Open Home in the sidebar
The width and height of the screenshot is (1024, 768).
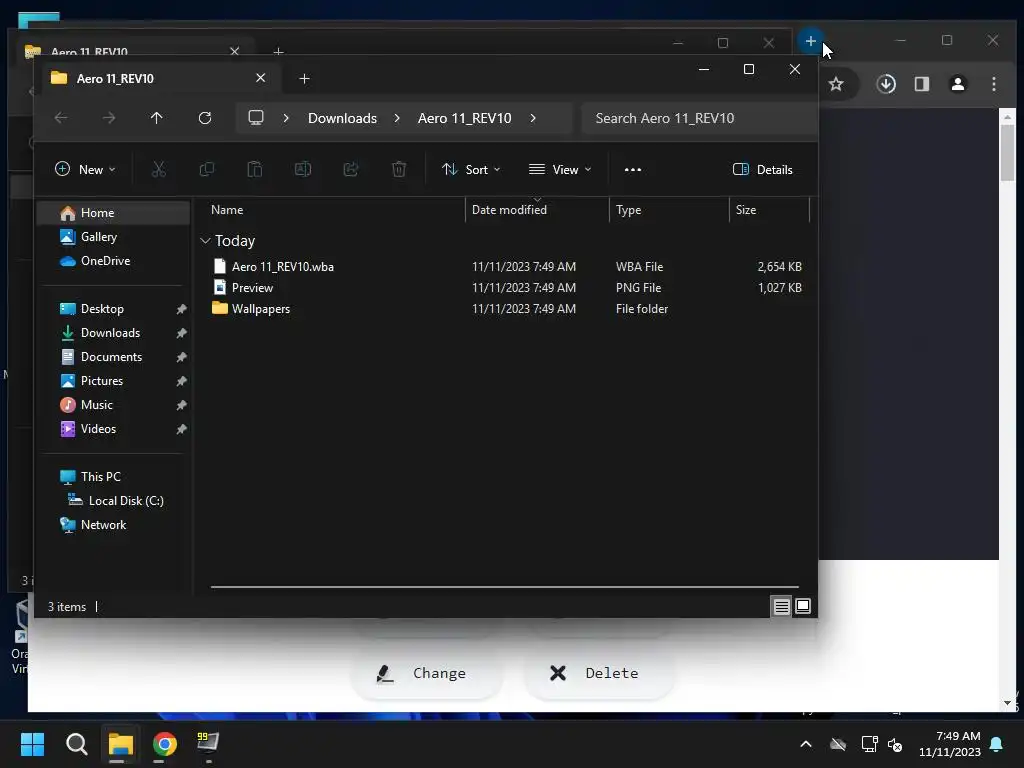114,213
